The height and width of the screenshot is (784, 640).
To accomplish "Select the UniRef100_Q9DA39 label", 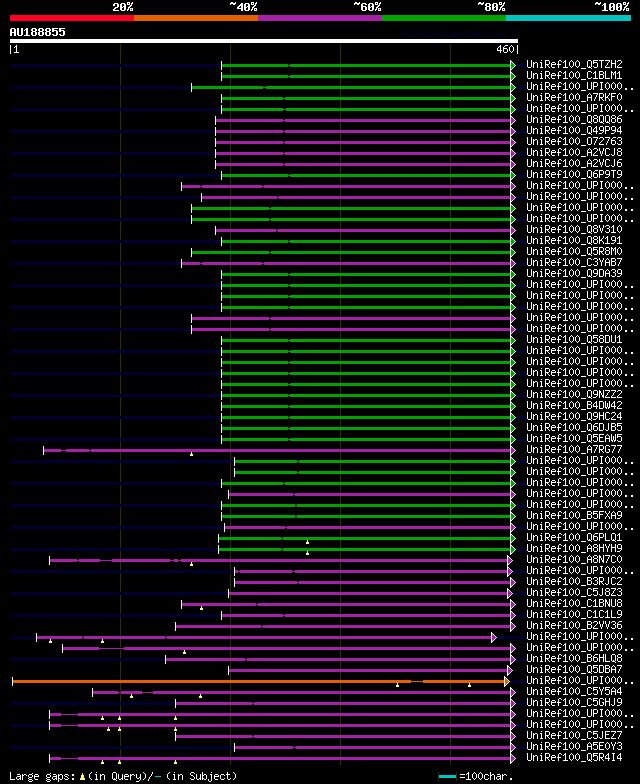I will (574, 273).
